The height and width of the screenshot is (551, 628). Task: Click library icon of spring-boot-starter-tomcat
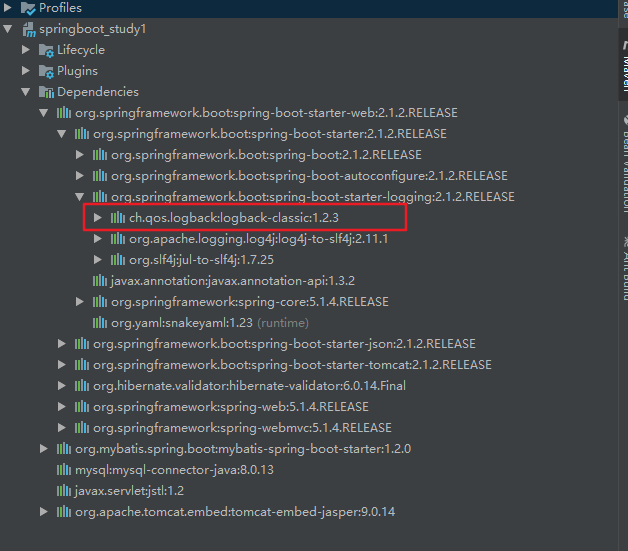point(82,365)
